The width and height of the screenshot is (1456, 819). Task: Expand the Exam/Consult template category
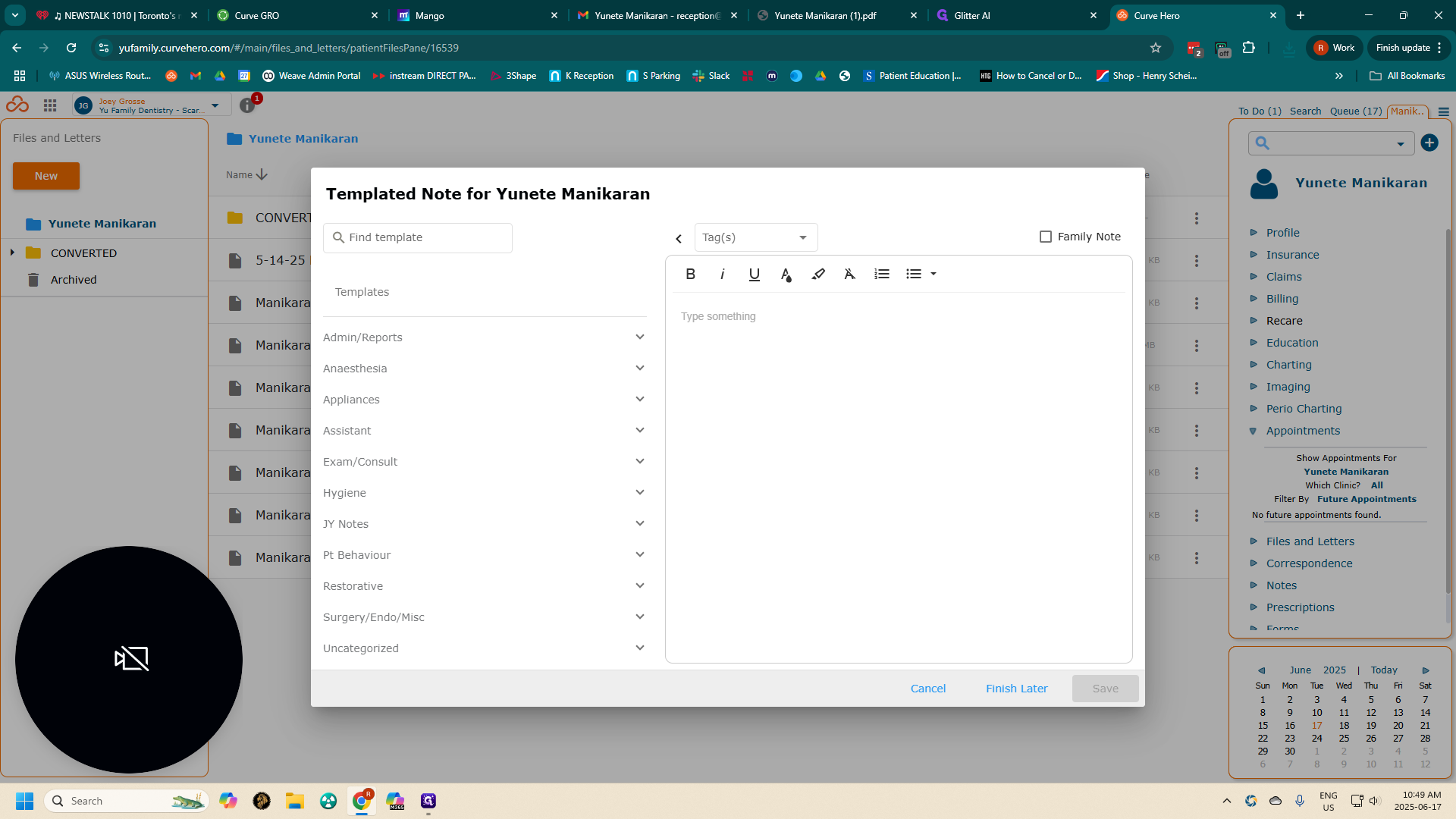(484, 462)
